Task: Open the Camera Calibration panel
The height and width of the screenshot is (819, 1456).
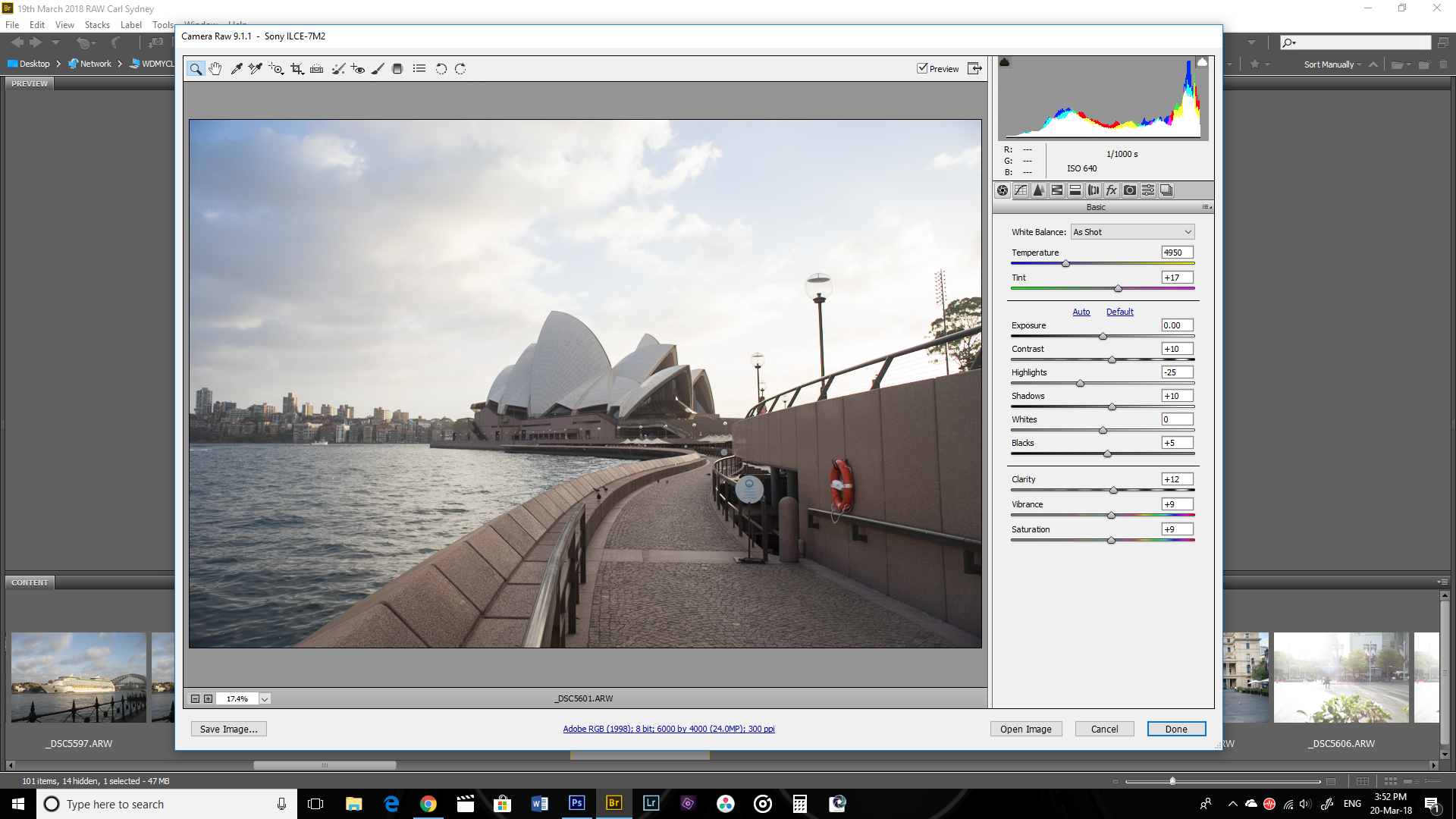Action: (x=1129, y=190)
